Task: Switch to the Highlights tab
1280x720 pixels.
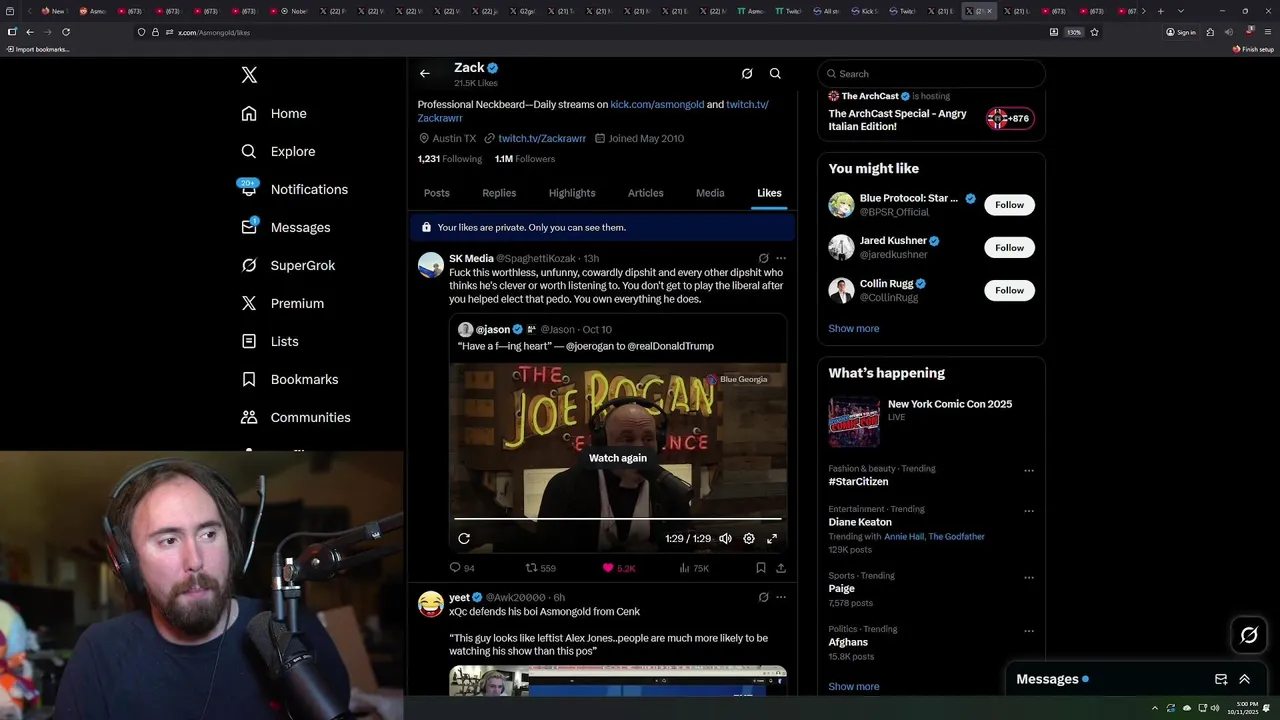Action: (x=572, y=193)
